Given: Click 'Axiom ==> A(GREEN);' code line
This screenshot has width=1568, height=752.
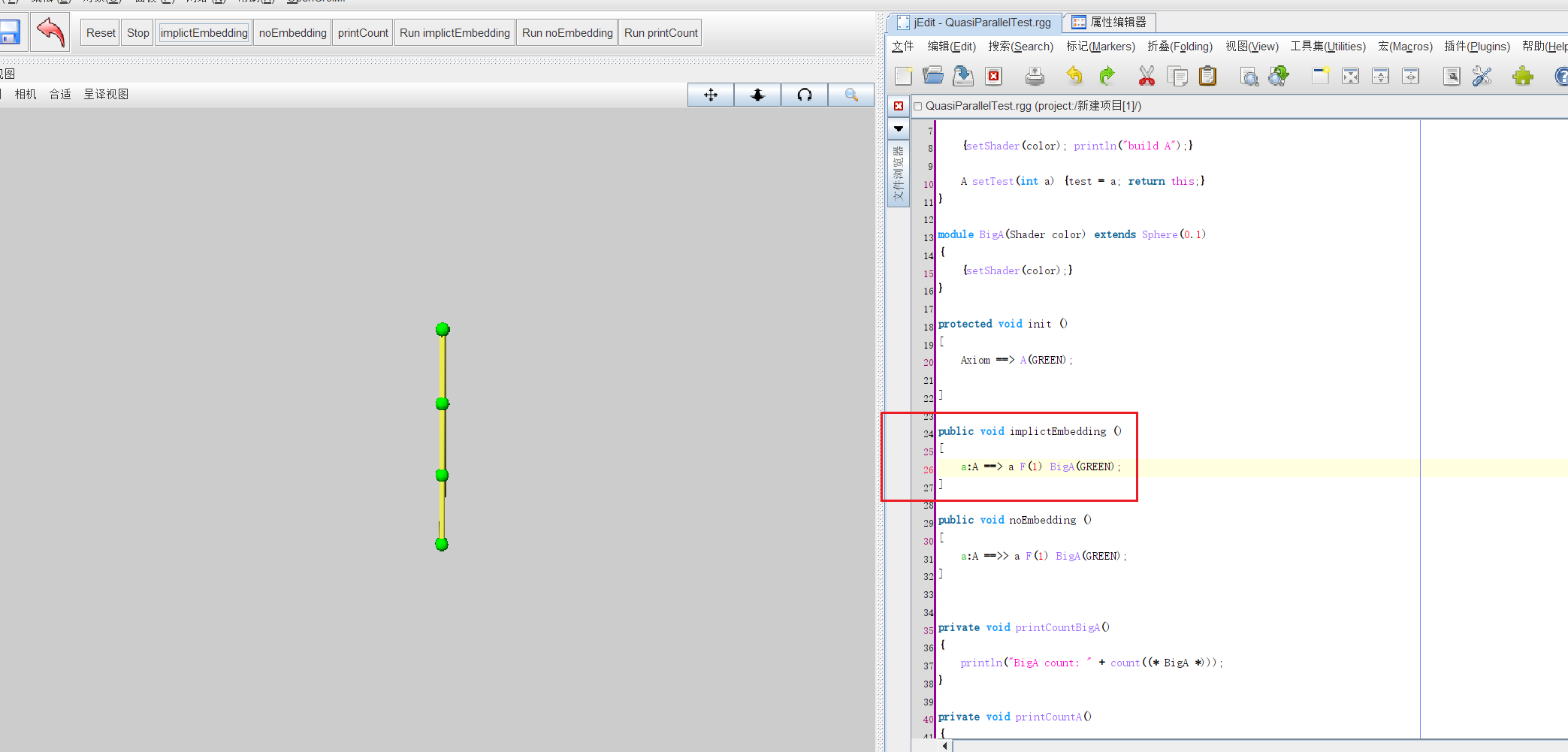Looking at the screenshot, I should [1017, 361].
